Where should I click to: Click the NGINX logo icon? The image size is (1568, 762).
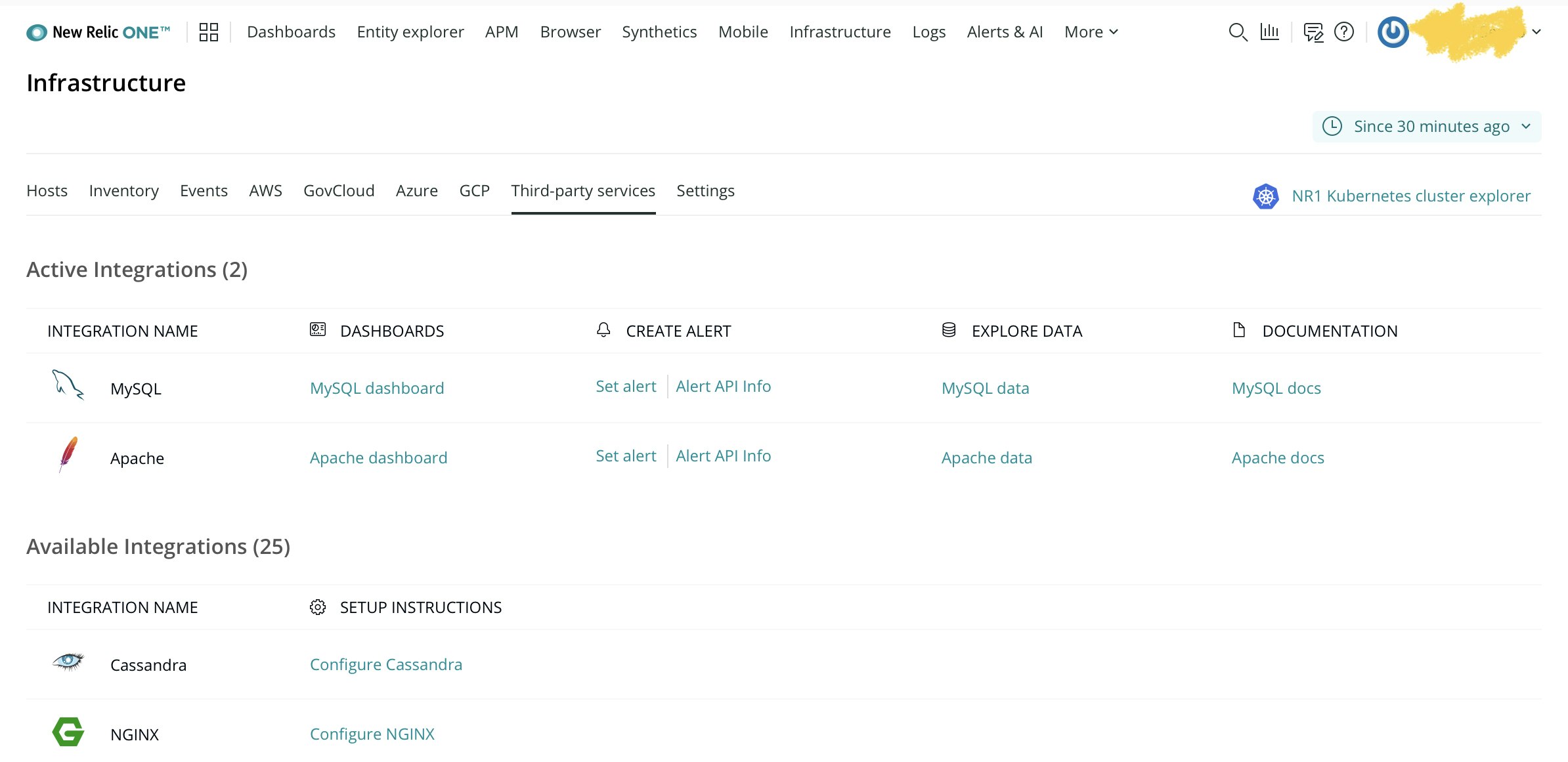pyautogui.click(x=68, y=732)
